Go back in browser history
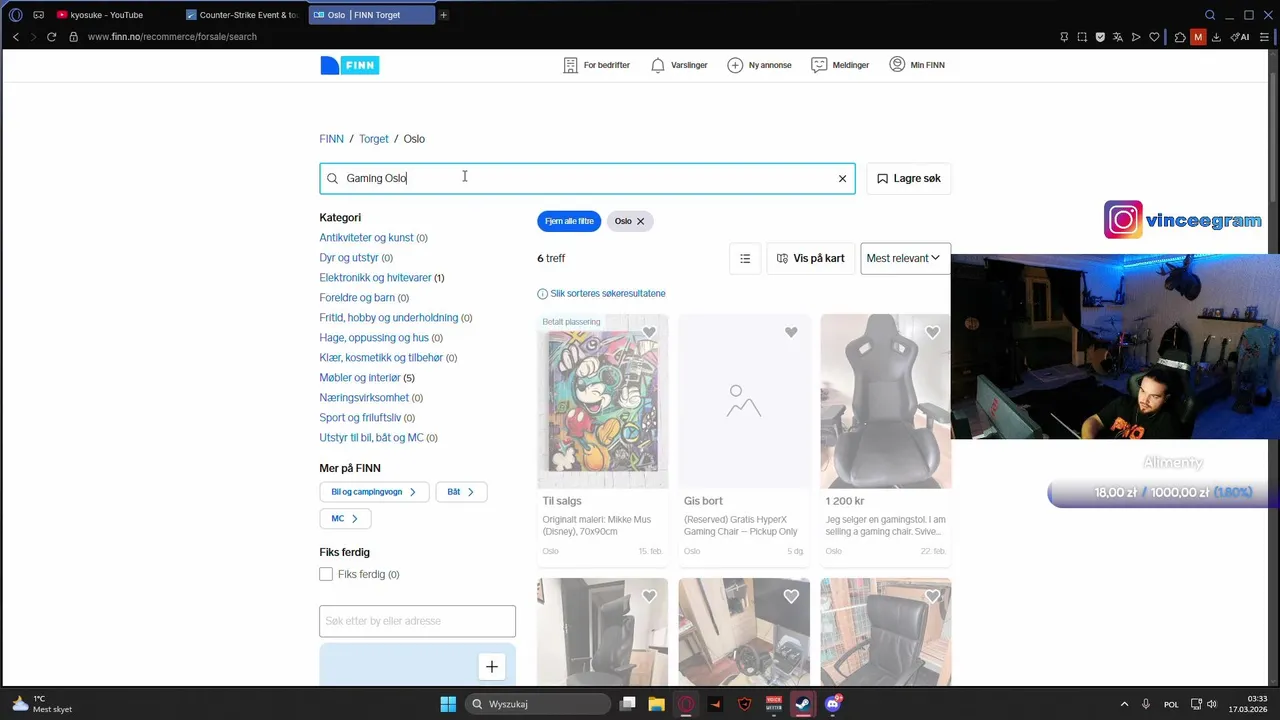1280x720 pixels. coord(15,37)
